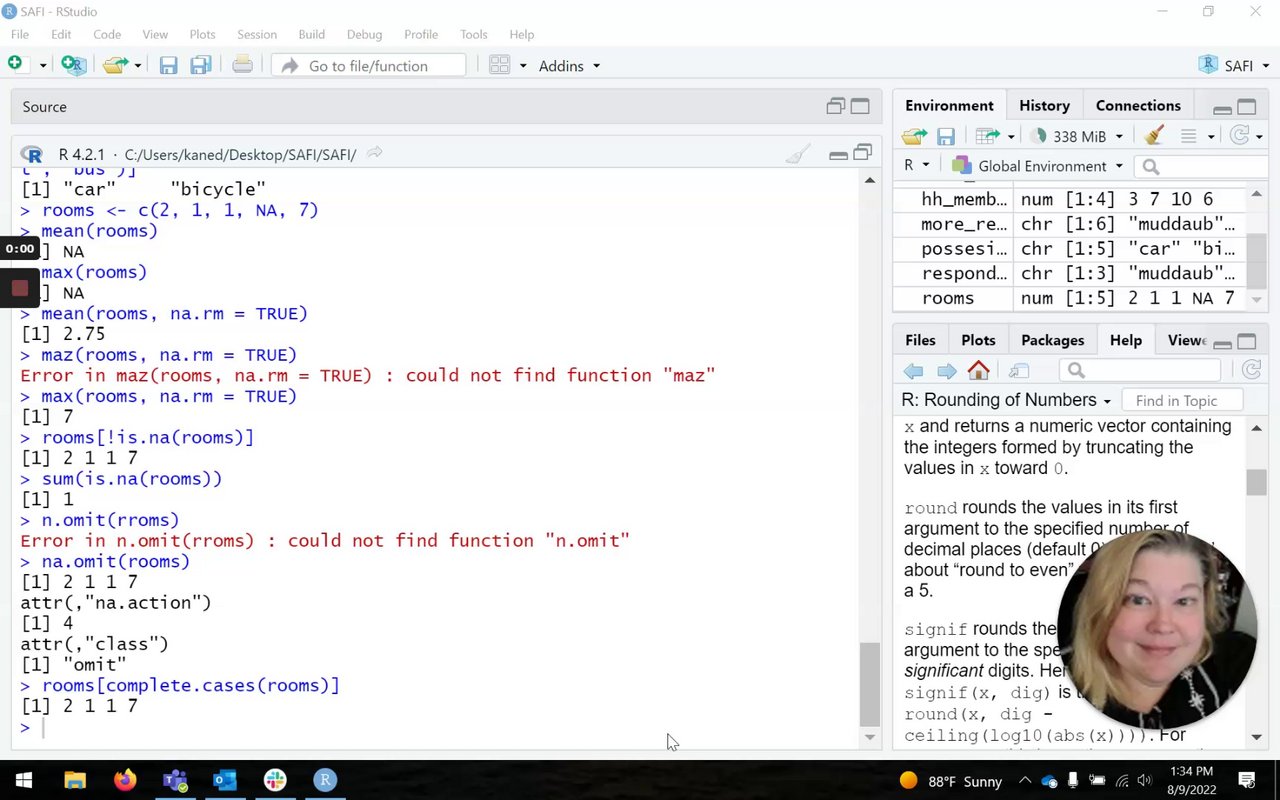Image resolution: width=1280 pixels, height=800 pixels.
Task: Open the Import Dataset dropdown
Action: [995, 136]
